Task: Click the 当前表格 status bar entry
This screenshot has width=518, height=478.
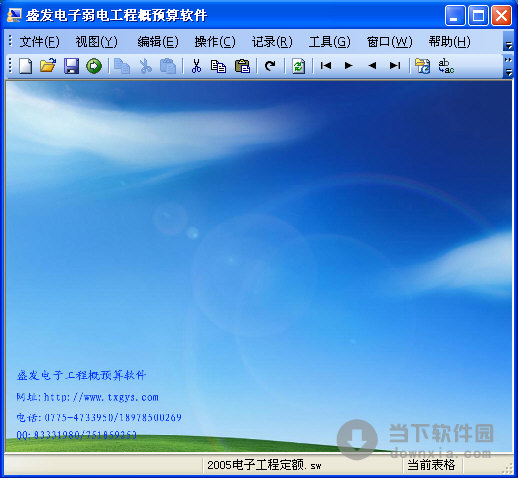Action: [431, 465]
